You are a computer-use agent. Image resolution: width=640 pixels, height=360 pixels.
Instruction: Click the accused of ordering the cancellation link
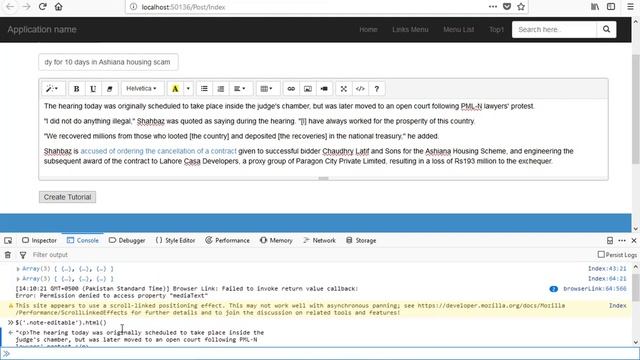[158, 151]
